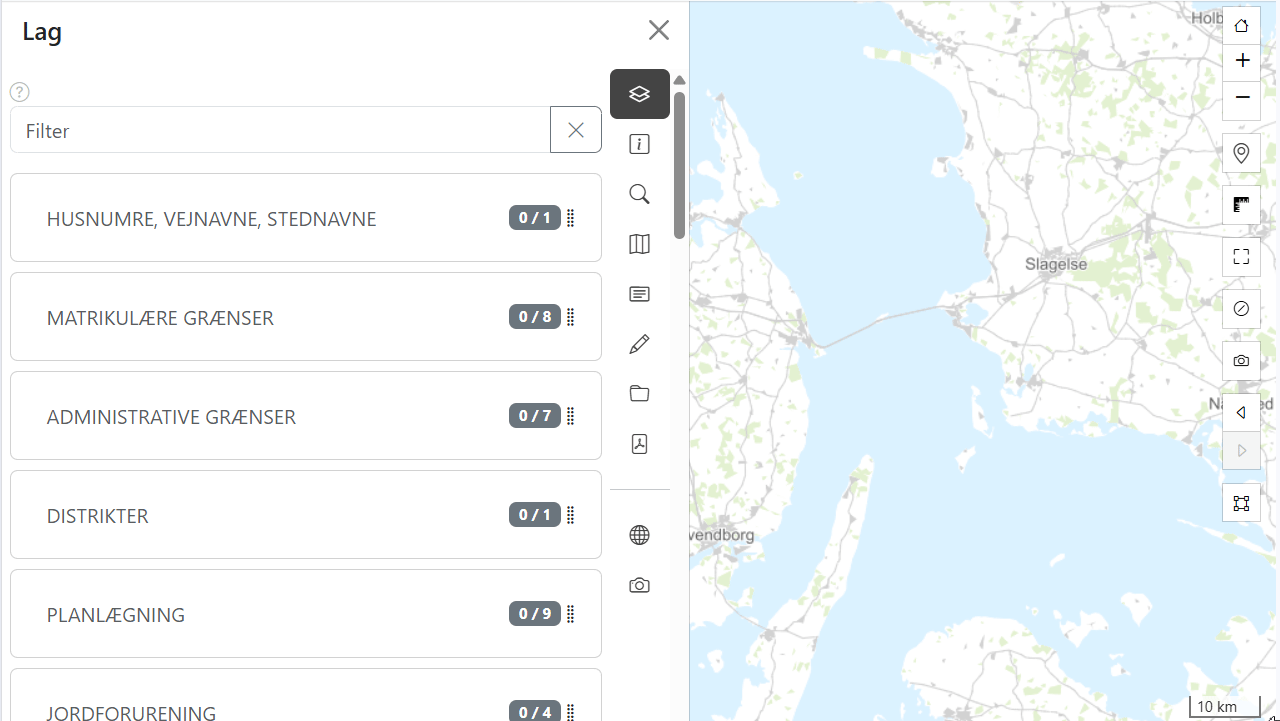The width and height of the screenshot is (1280, 721).
Task: Open the layers panel icon
Action: (x=640, y=94)
